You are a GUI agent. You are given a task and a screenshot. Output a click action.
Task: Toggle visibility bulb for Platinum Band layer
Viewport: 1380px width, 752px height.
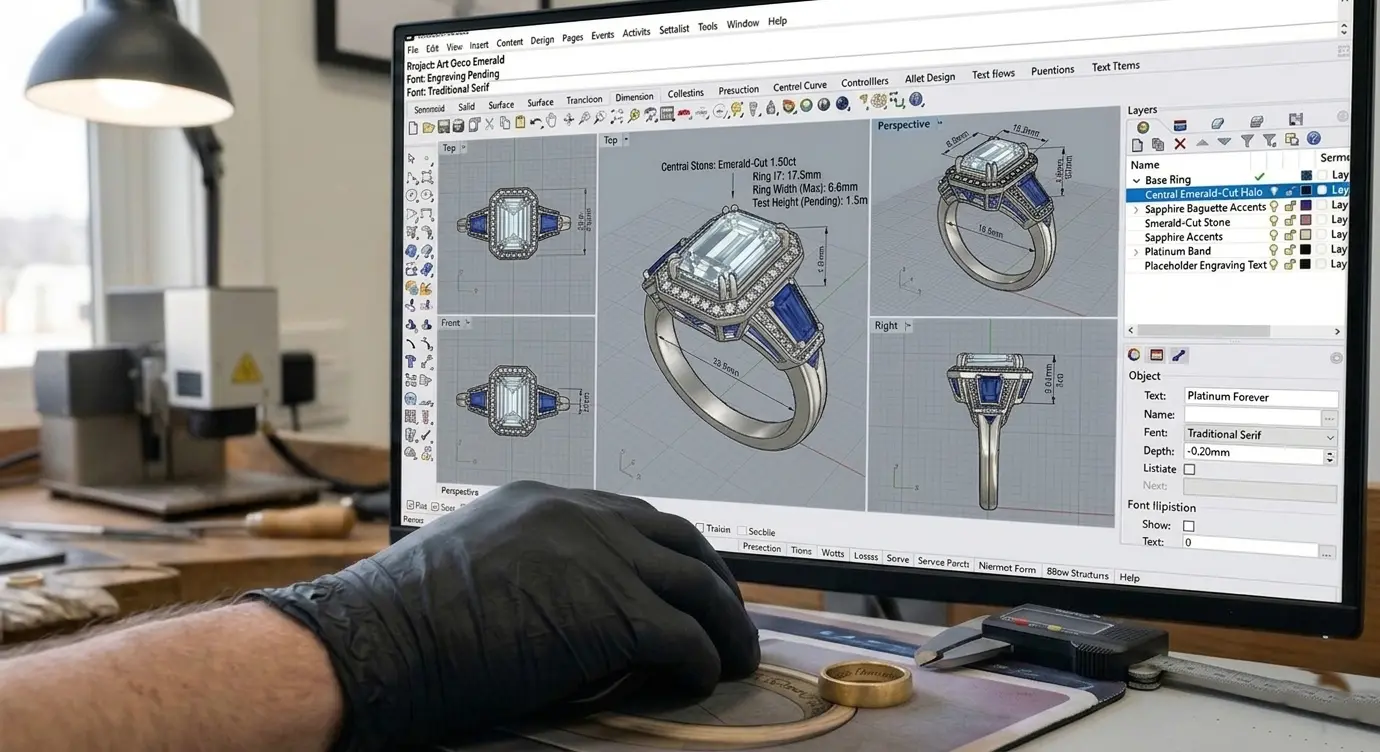[1274, 250]
